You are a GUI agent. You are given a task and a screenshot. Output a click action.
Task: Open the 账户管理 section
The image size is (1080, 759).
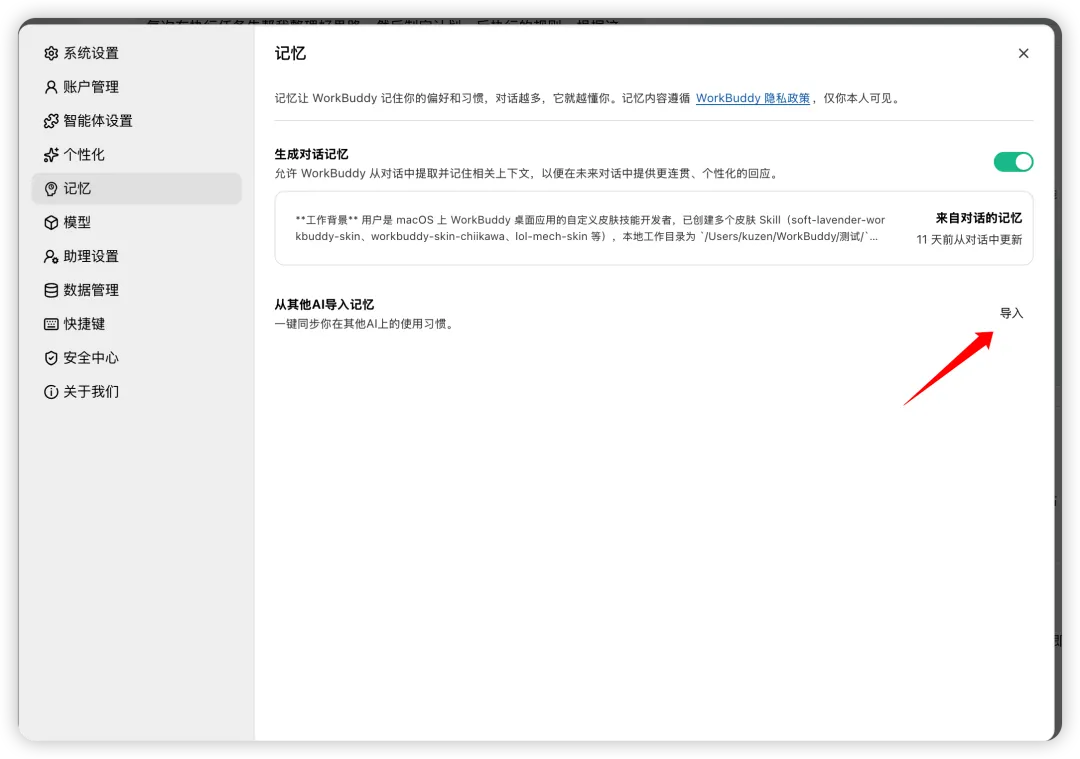pyautogui.click(x=136, y=87)
